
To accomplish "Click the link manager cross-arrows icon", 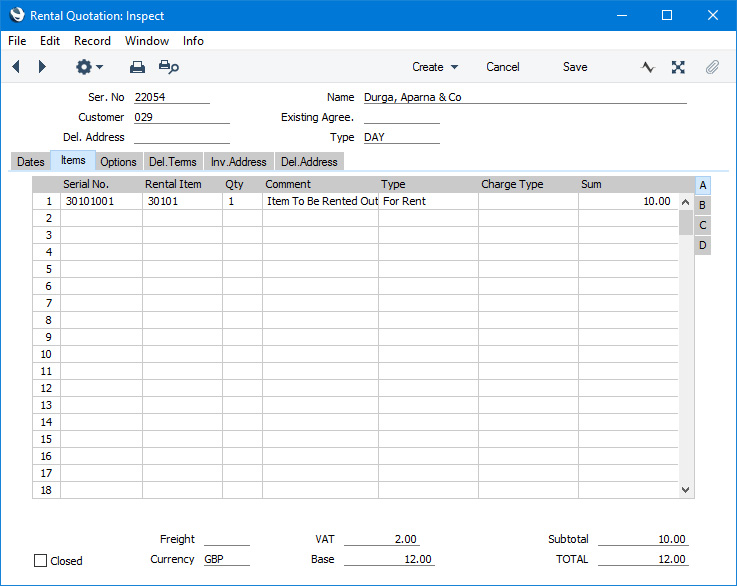I will [678, 67].
